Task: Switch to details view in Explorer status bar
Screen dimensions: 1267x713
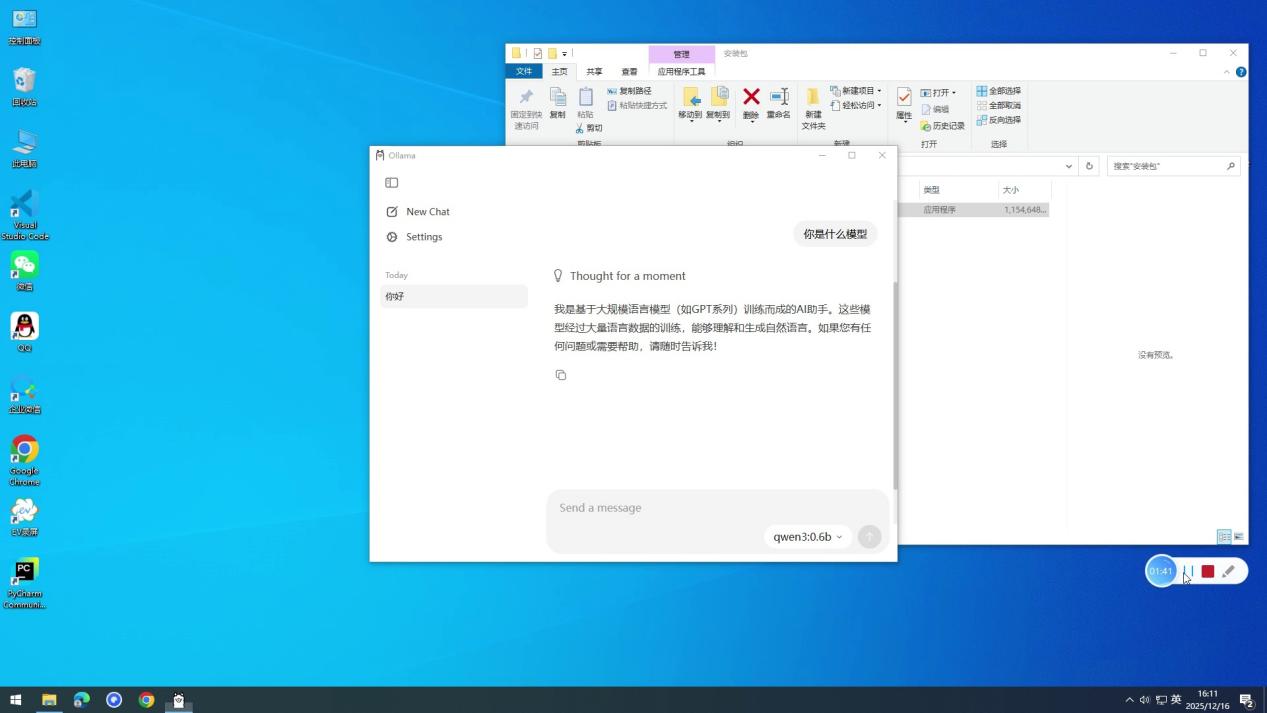Action: click(1223, 537)
